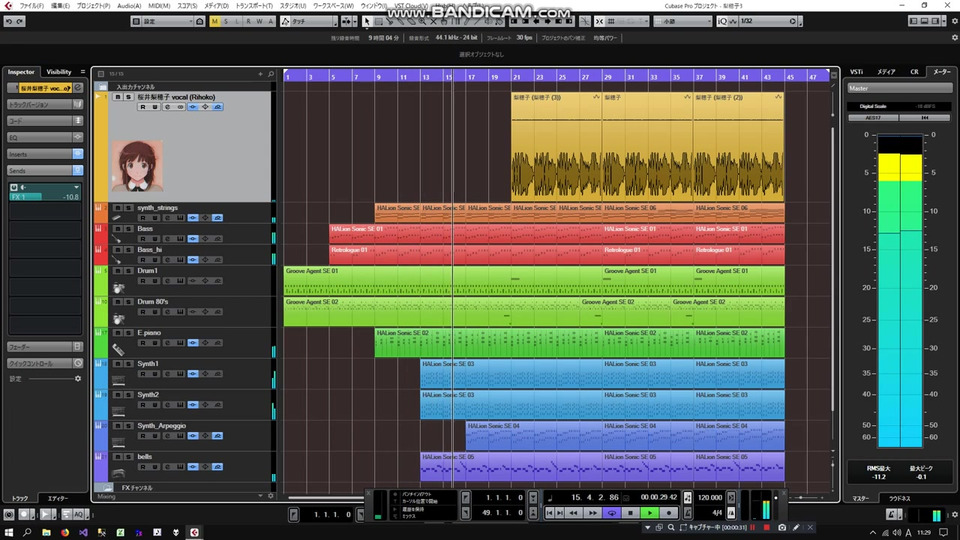Open the MIDI(M) menu
960x540 pixels.
click(159, 6)
